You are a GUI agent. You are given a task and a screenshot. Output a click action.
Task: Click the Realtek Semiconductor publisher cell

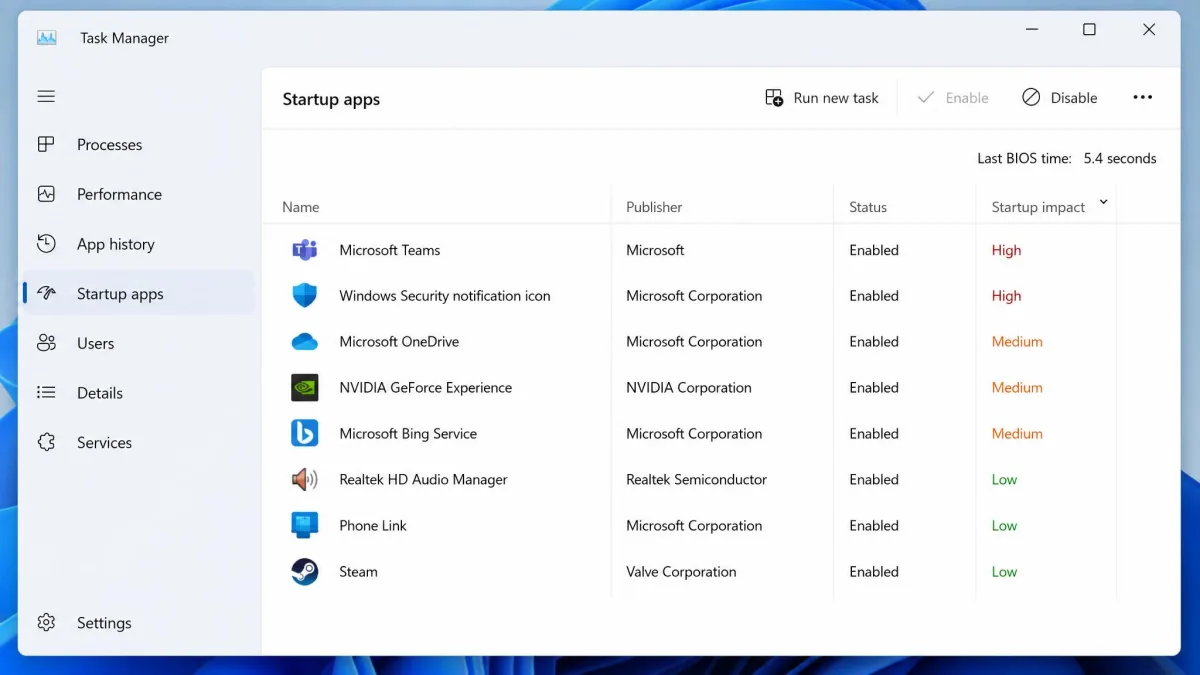pyautogui.click(x=697, y=480)
